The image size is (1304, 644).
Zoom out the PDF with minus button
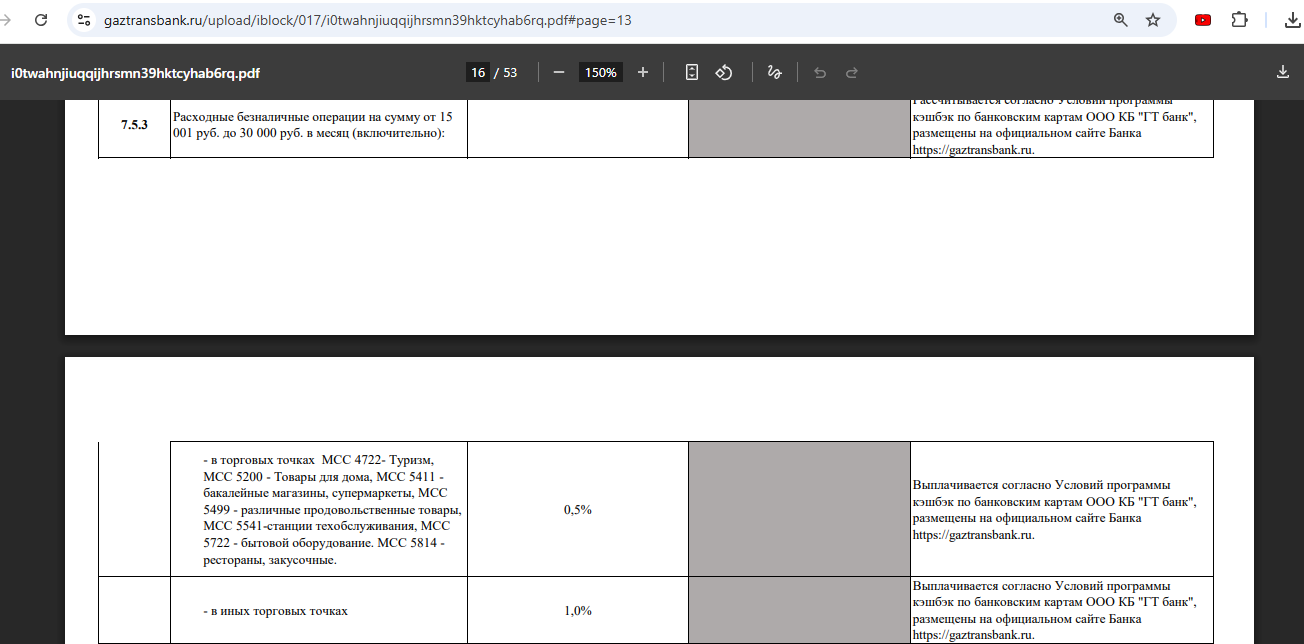(559, 72)
